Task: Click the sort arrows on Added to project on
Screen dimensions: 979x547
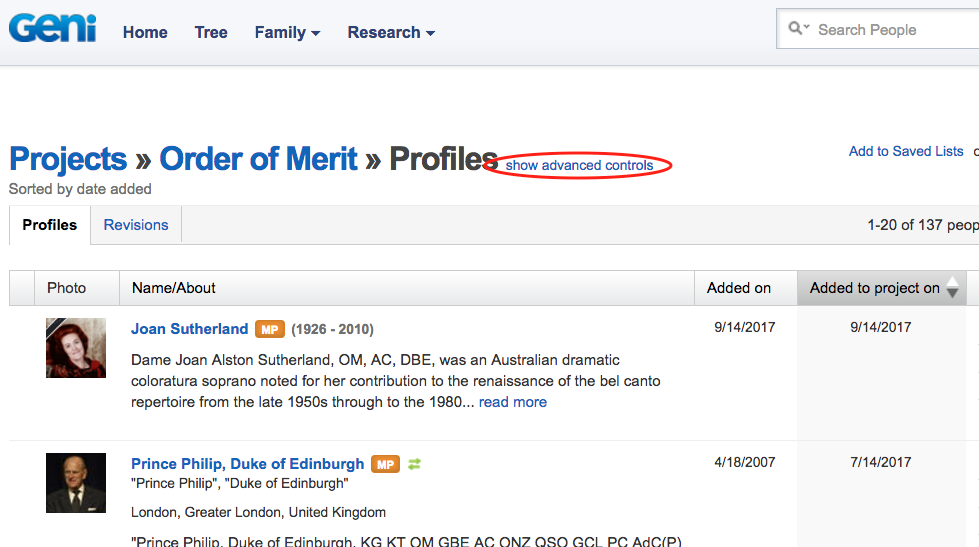Action: coord(952,288)
